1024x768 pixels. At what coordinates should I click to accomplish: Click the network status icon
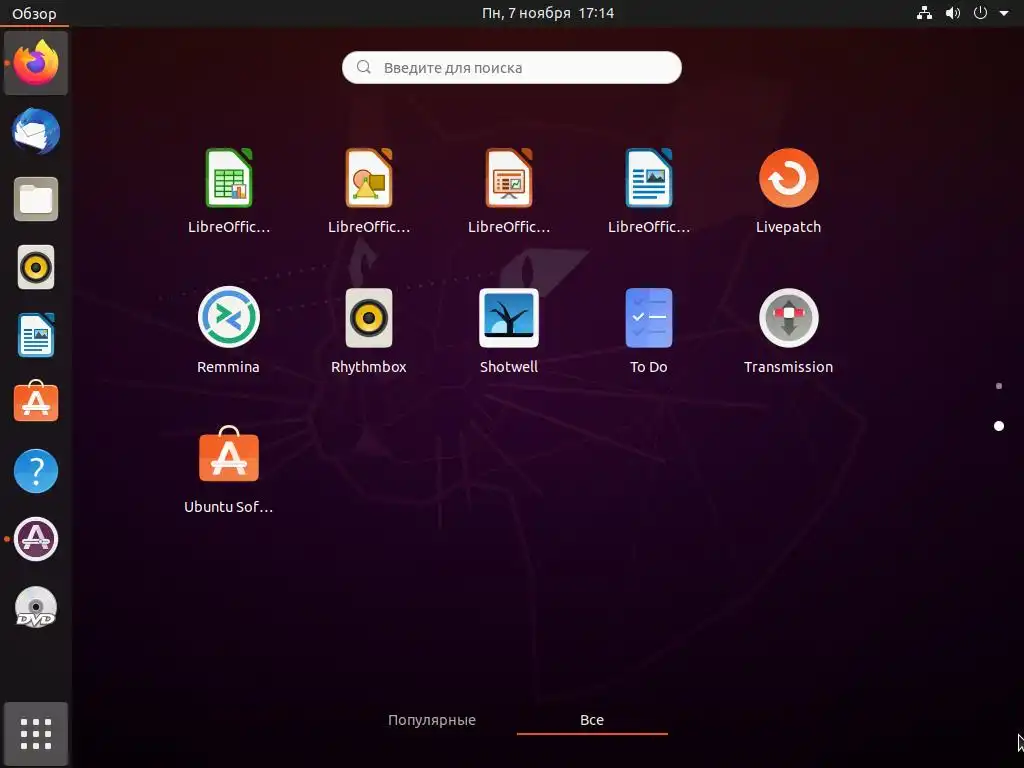point(924,12)
